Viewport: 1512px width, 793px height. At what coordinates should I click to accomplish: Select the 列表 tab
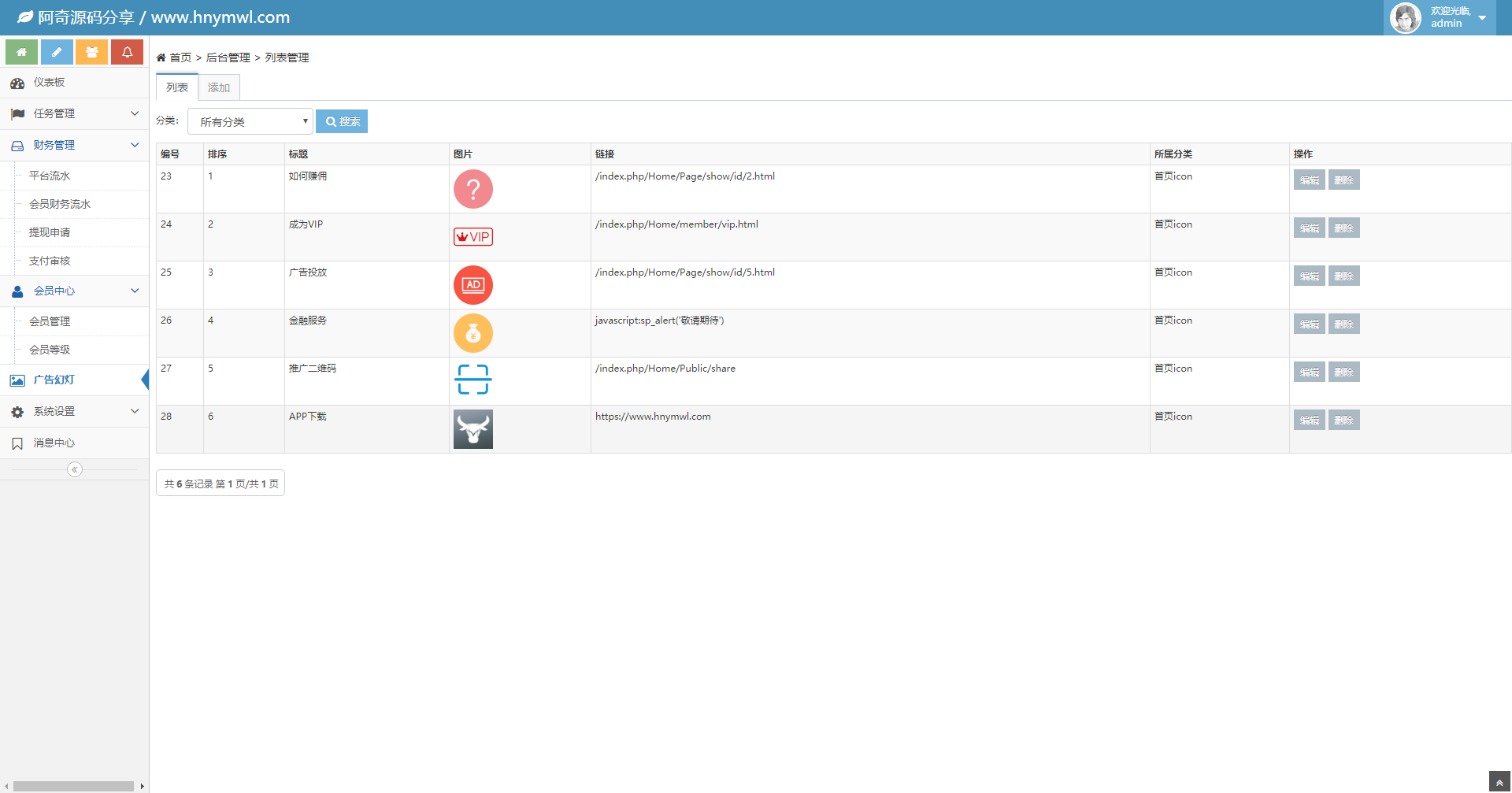177,87
